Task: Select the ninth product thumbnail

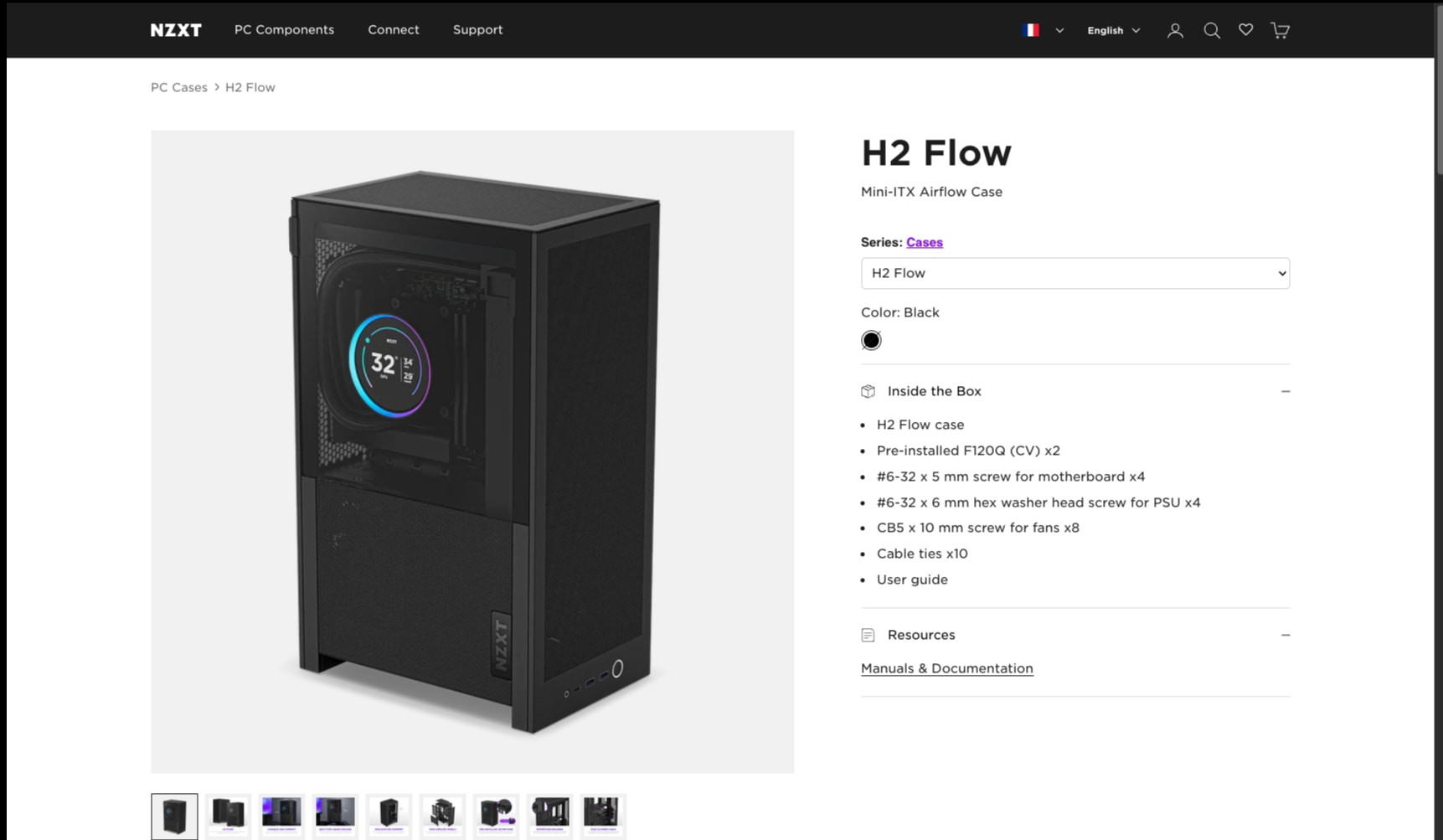Action: 603,817
